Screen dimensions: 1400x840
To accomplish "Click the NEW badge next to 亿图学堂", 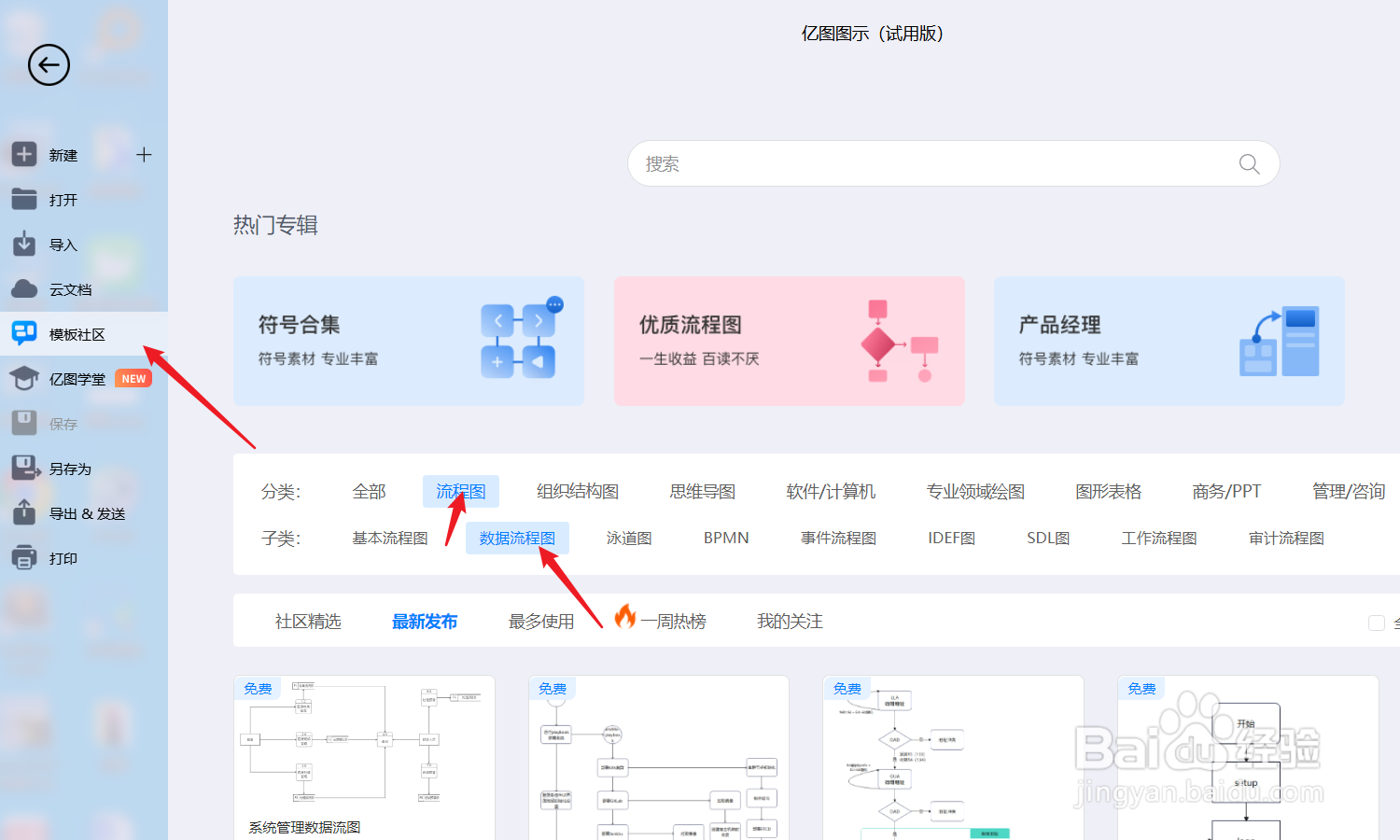I will pyautogui.click(x=133, y=378).
